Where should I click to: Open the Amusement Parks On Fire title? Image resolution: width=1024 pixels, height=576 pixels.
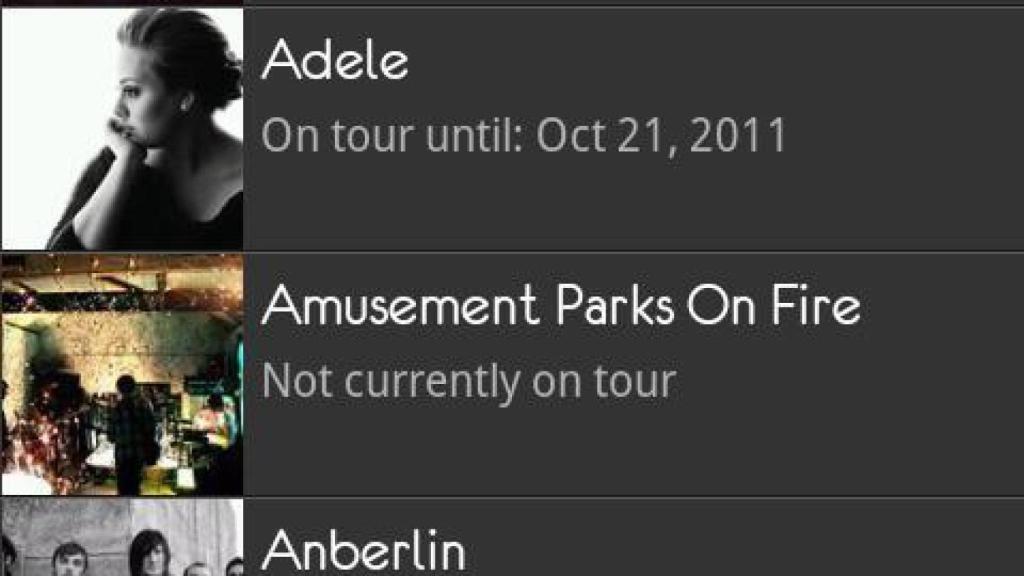coord(560,306)
